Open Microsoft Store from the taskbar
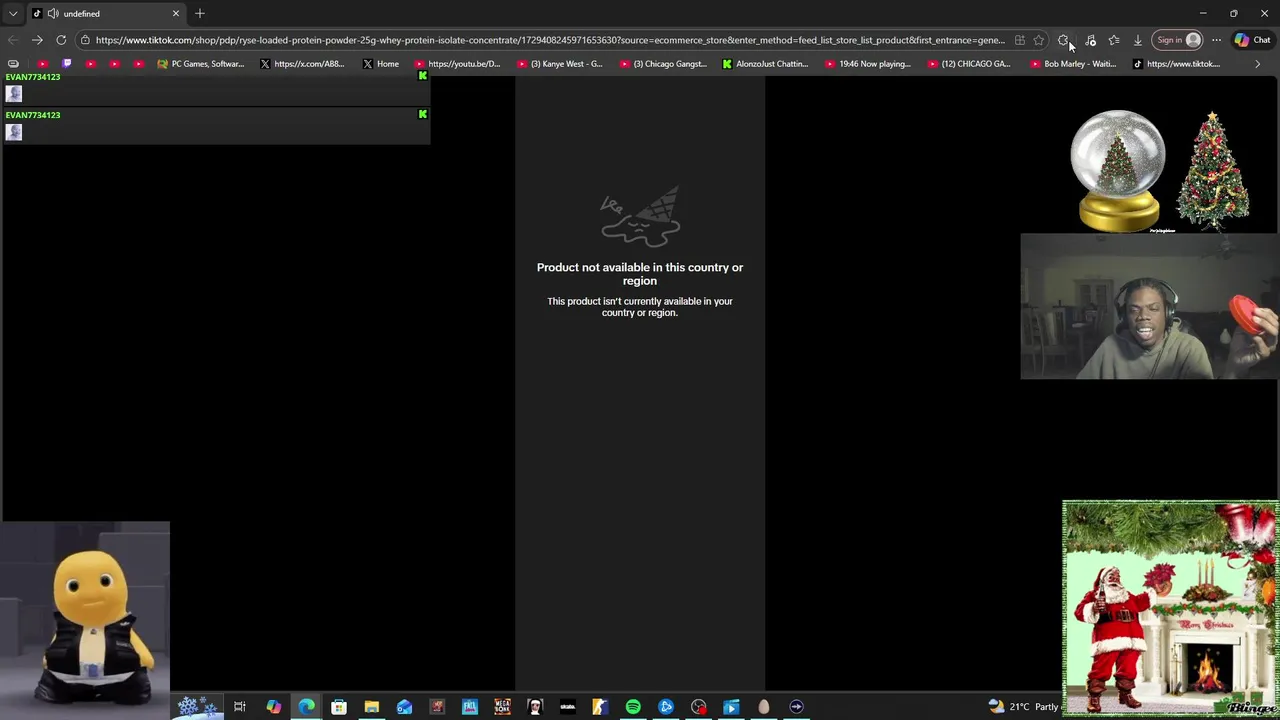1280x720 pixels. (x=339, y=707)
